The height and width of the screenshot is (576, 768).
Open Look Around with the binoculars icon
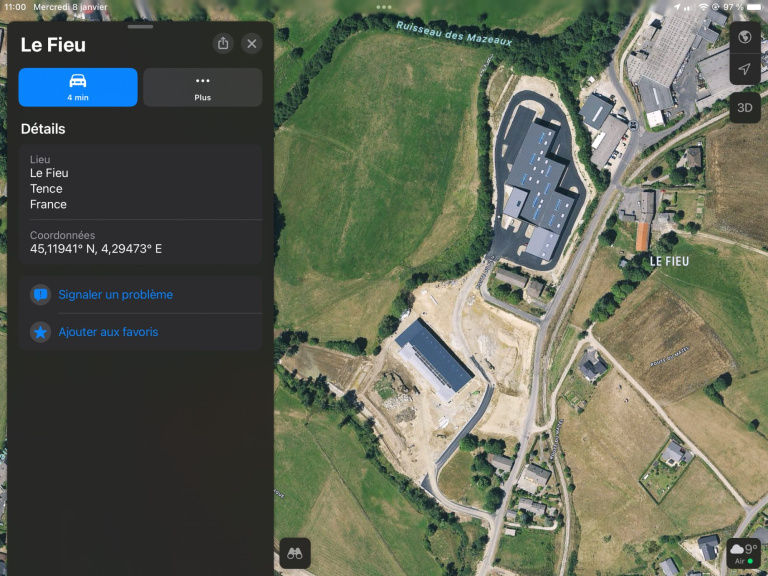[295, 553]
